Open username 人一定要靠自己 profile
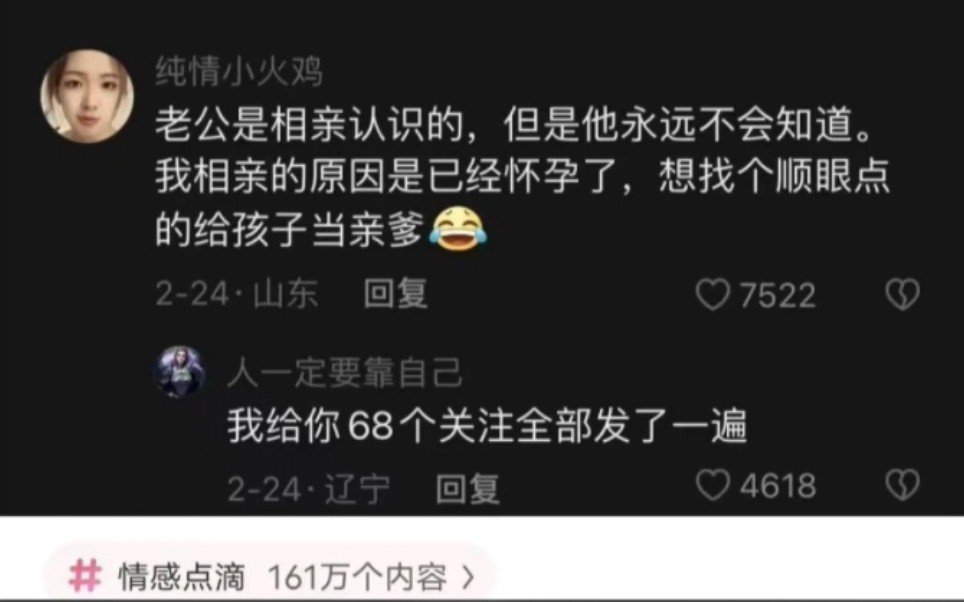 pyautogui.click(x=345, y=373)
